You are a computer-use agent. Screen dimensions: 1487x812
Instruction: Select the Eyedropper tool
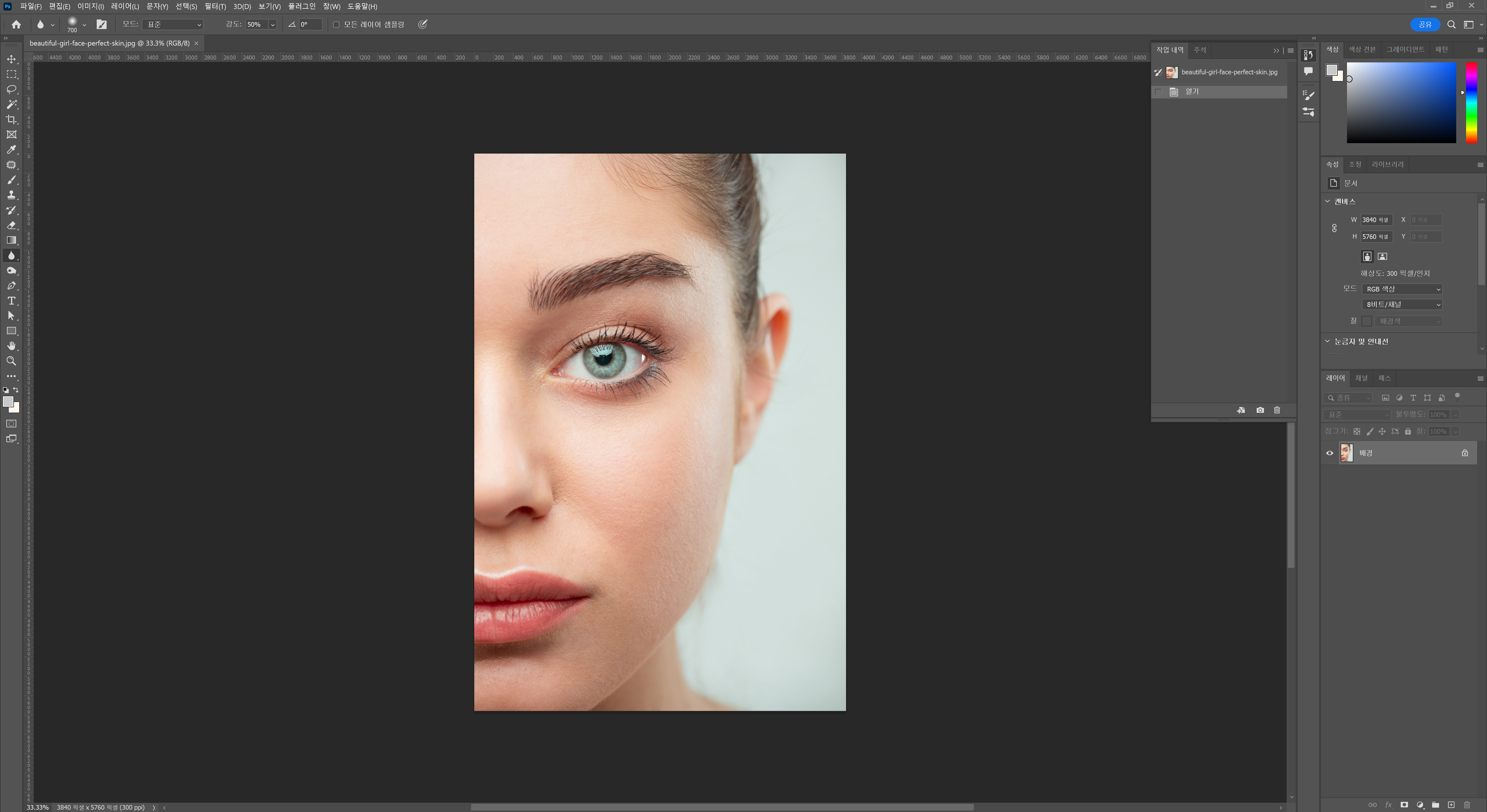(12, 150)
